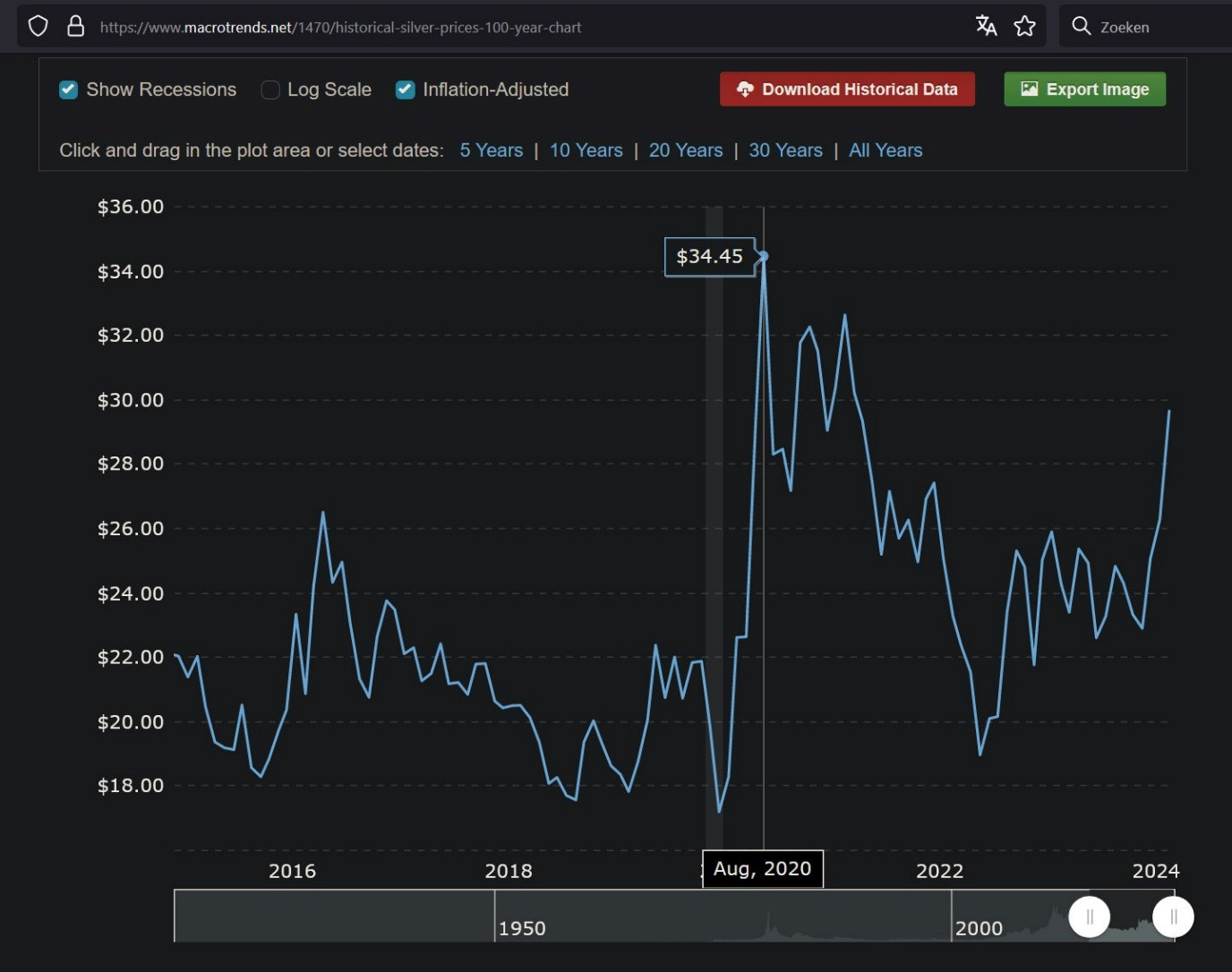
Task: Select the 5 Years date range
Action: (x=491, y=150)
